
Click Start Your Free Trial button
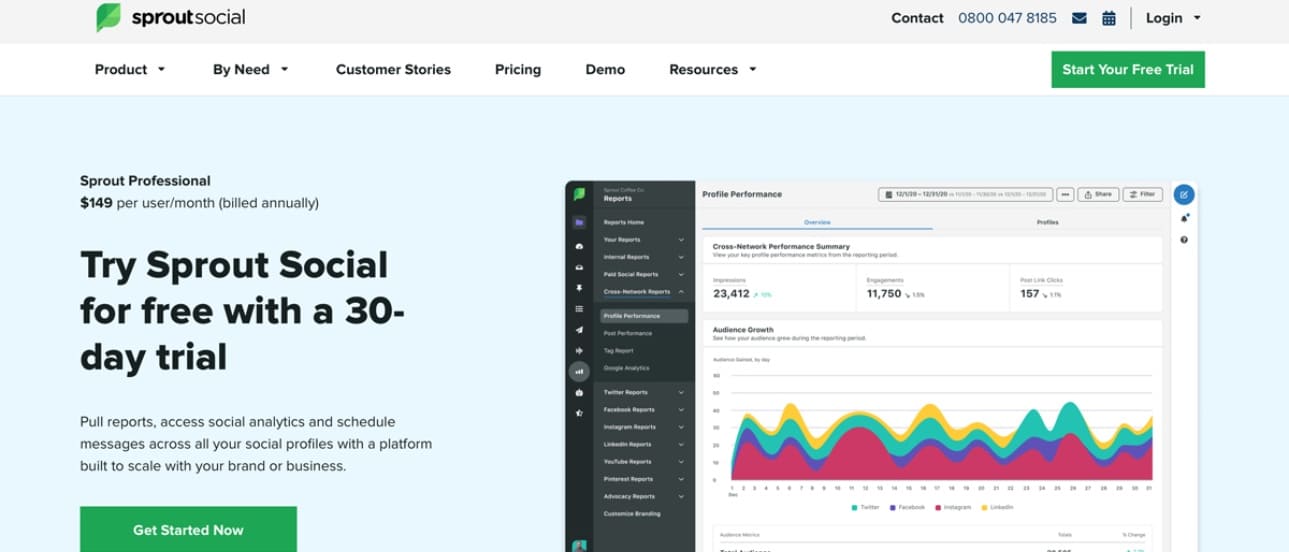tap(1128, 70)
